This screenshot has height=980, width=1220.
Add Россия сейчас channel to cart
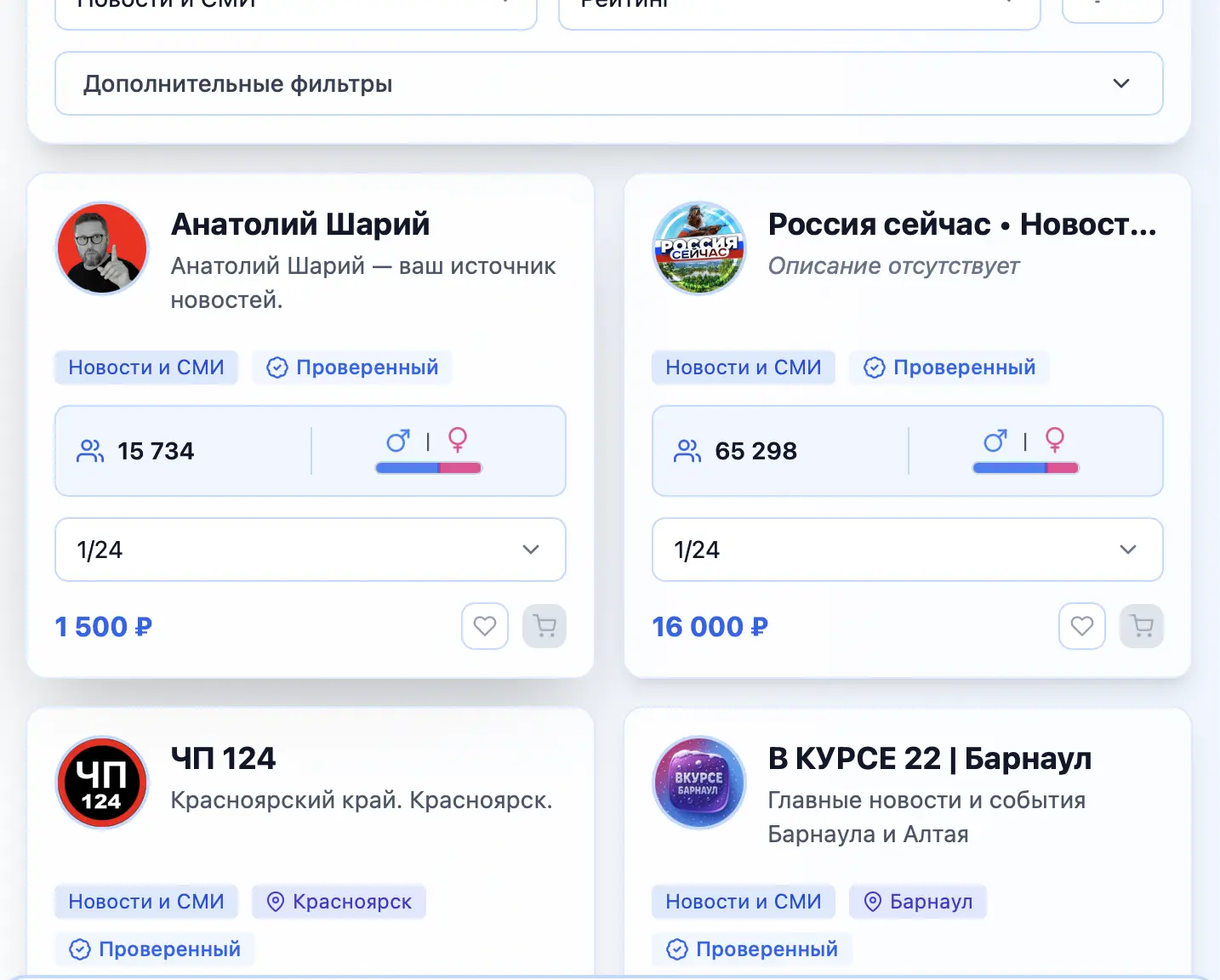coord(1142,626)
